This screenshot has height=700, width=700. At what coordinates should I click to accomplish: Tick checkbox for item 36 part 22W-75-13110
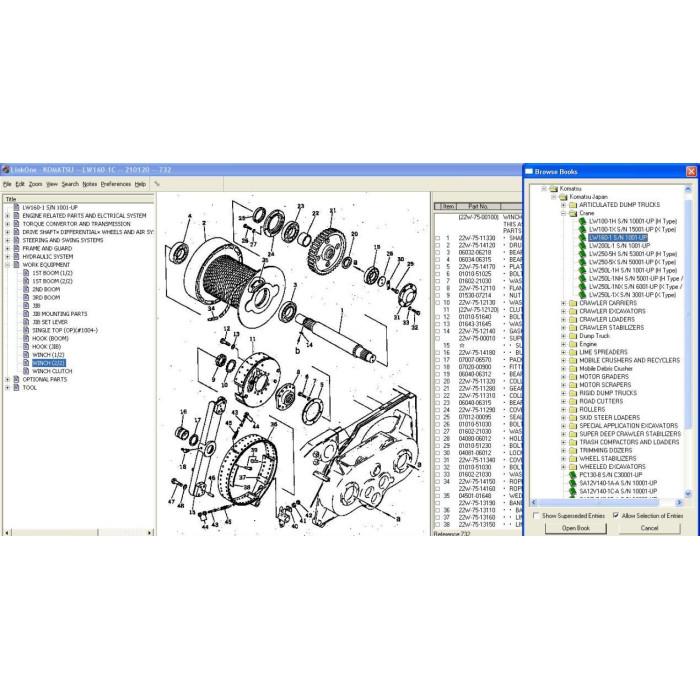coord(438,510)
